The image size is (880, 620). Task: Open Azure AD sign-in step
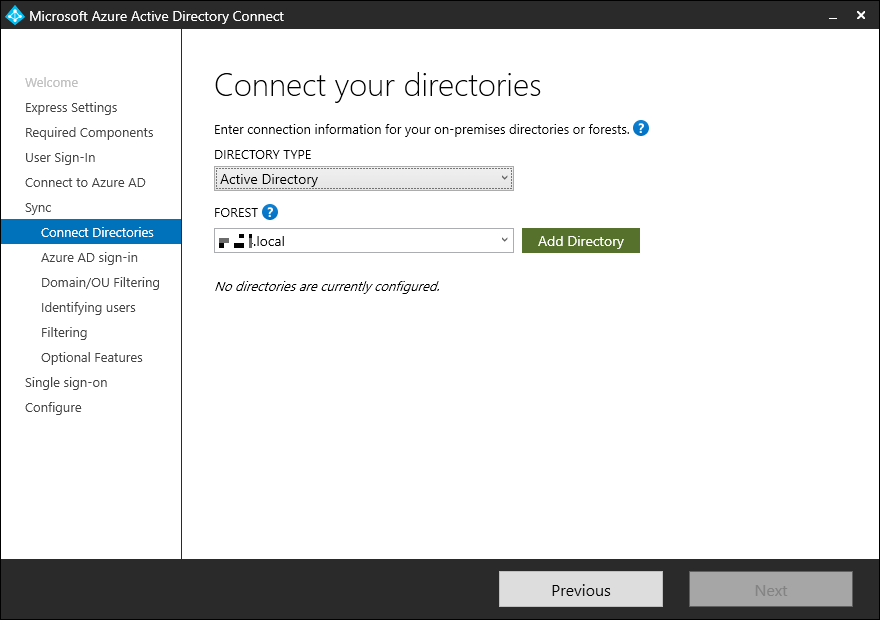(89, 258)
